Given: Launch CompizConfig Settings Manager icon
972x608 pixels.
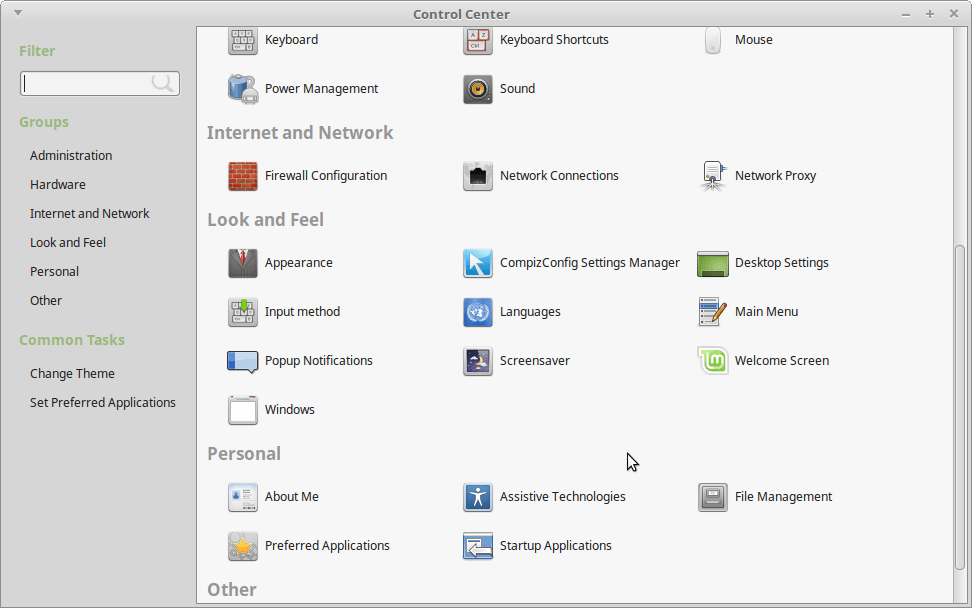Looking at the screenshot, I should (477, 263).
